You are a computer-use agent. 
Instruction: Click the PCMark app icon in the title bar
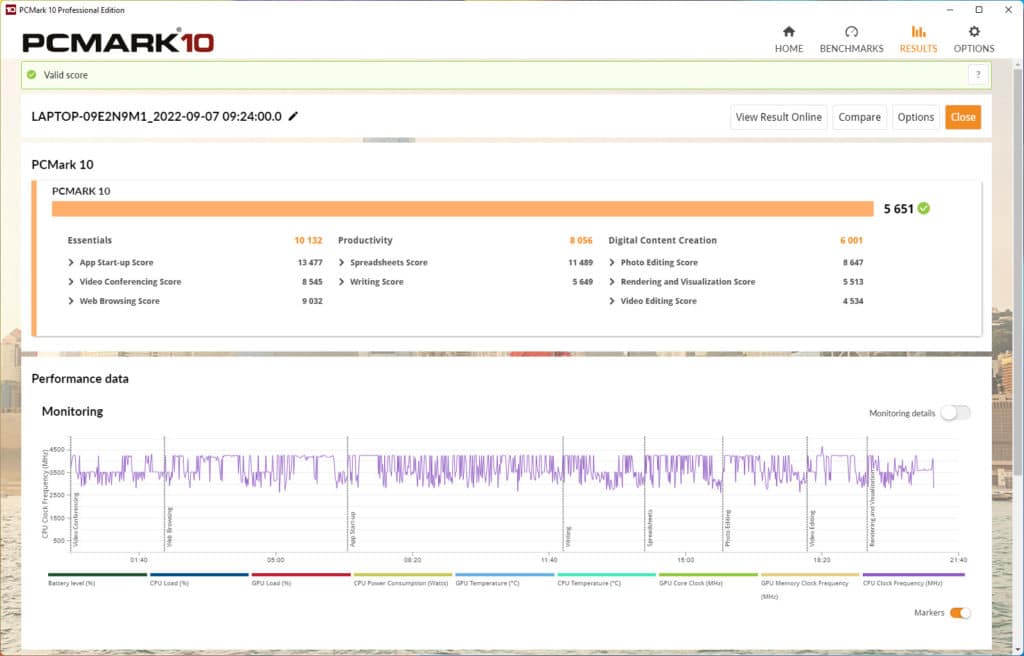click(10, 10)
